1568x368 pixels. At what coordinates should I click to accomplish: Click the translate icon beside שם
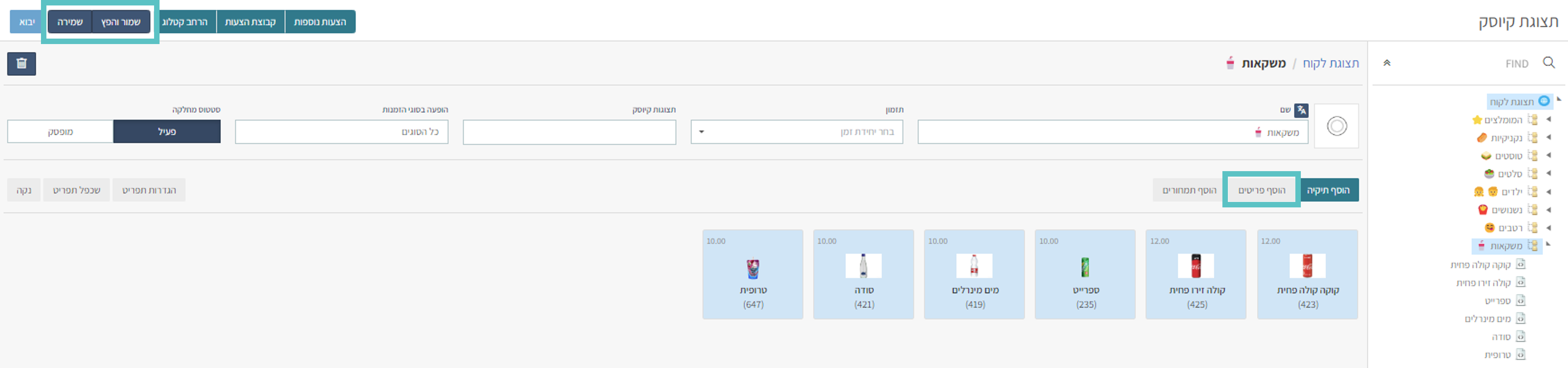(x=1301, y=110)
